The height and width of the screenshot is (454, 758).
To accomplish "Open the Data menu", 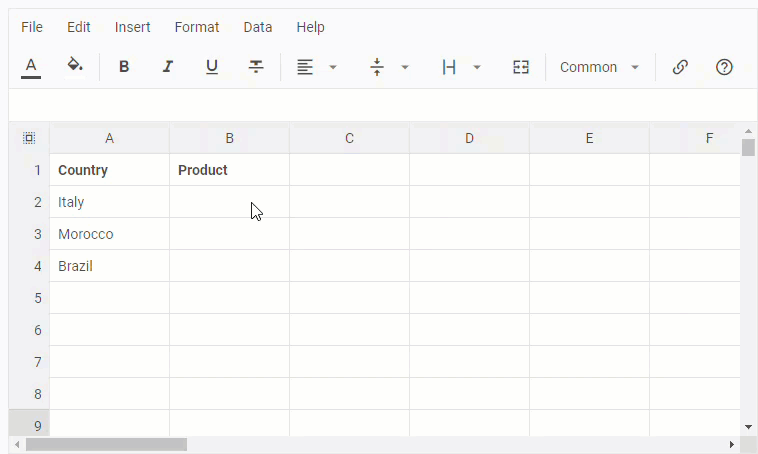I will coord(258,27).
